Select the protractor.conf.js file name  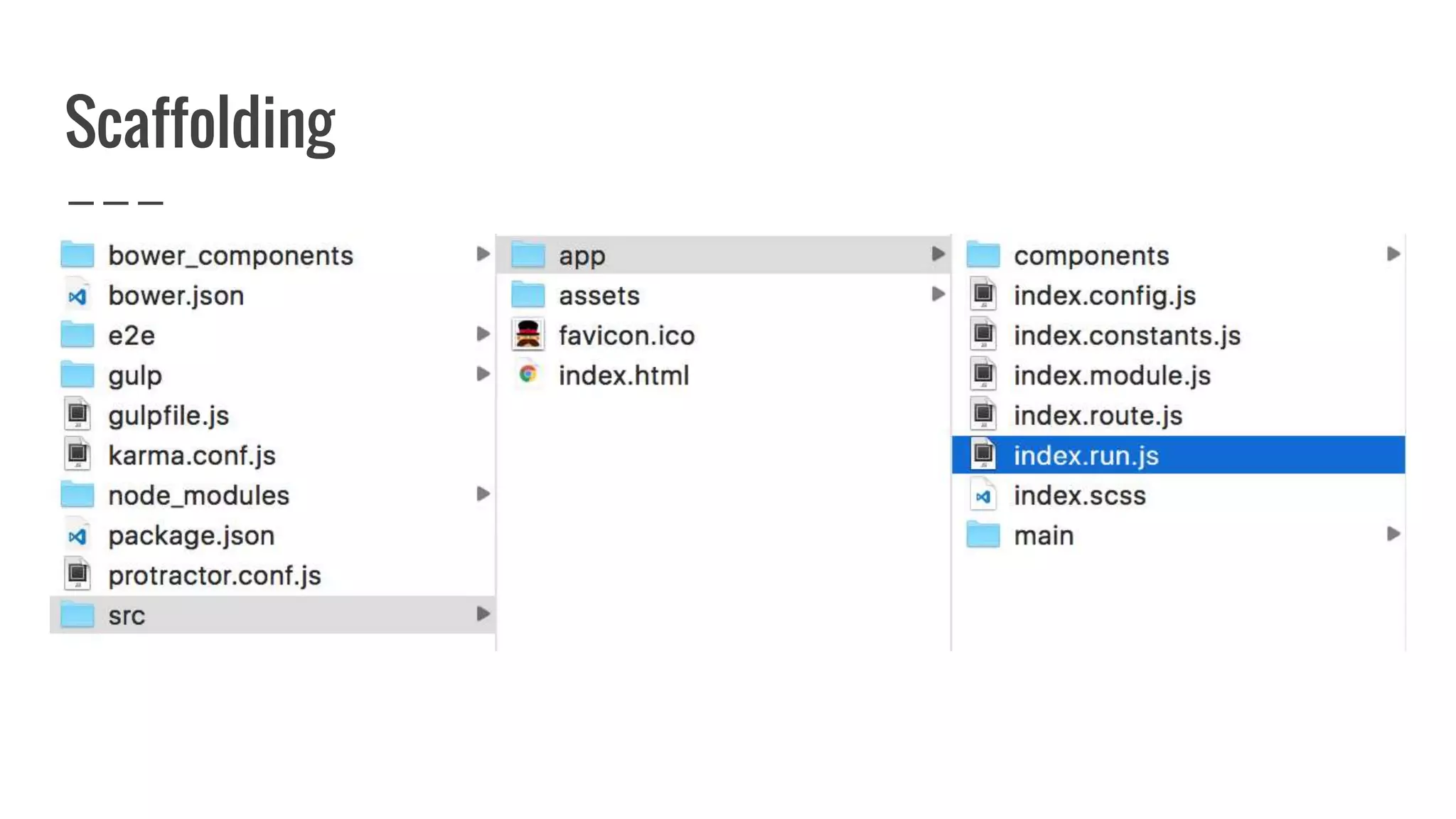(214, 575)
